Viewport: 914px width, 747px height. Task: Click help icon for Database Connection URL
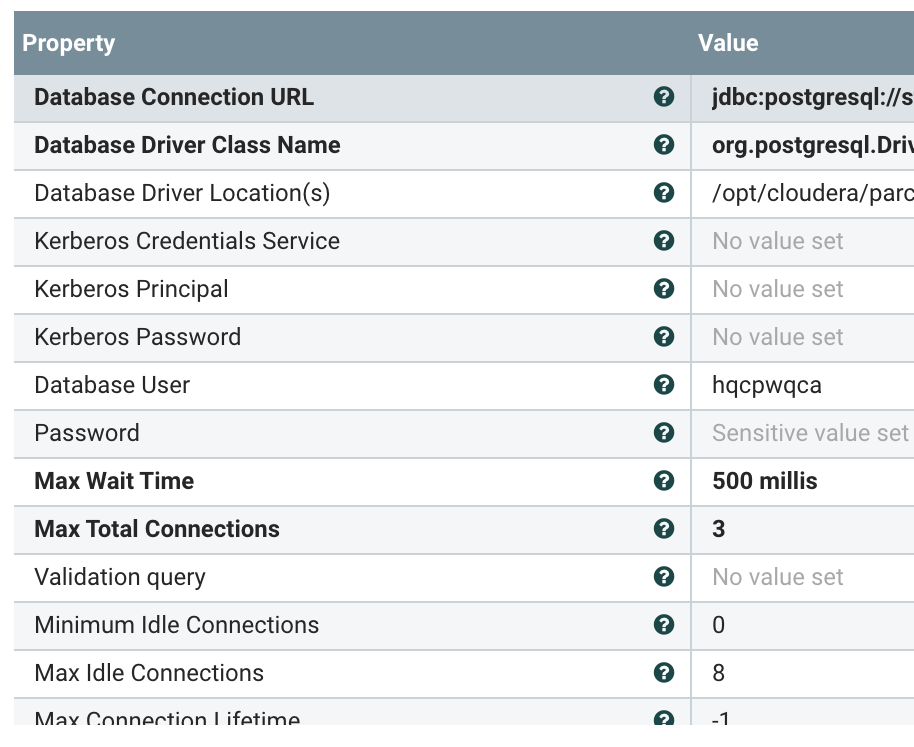[663, 97]
